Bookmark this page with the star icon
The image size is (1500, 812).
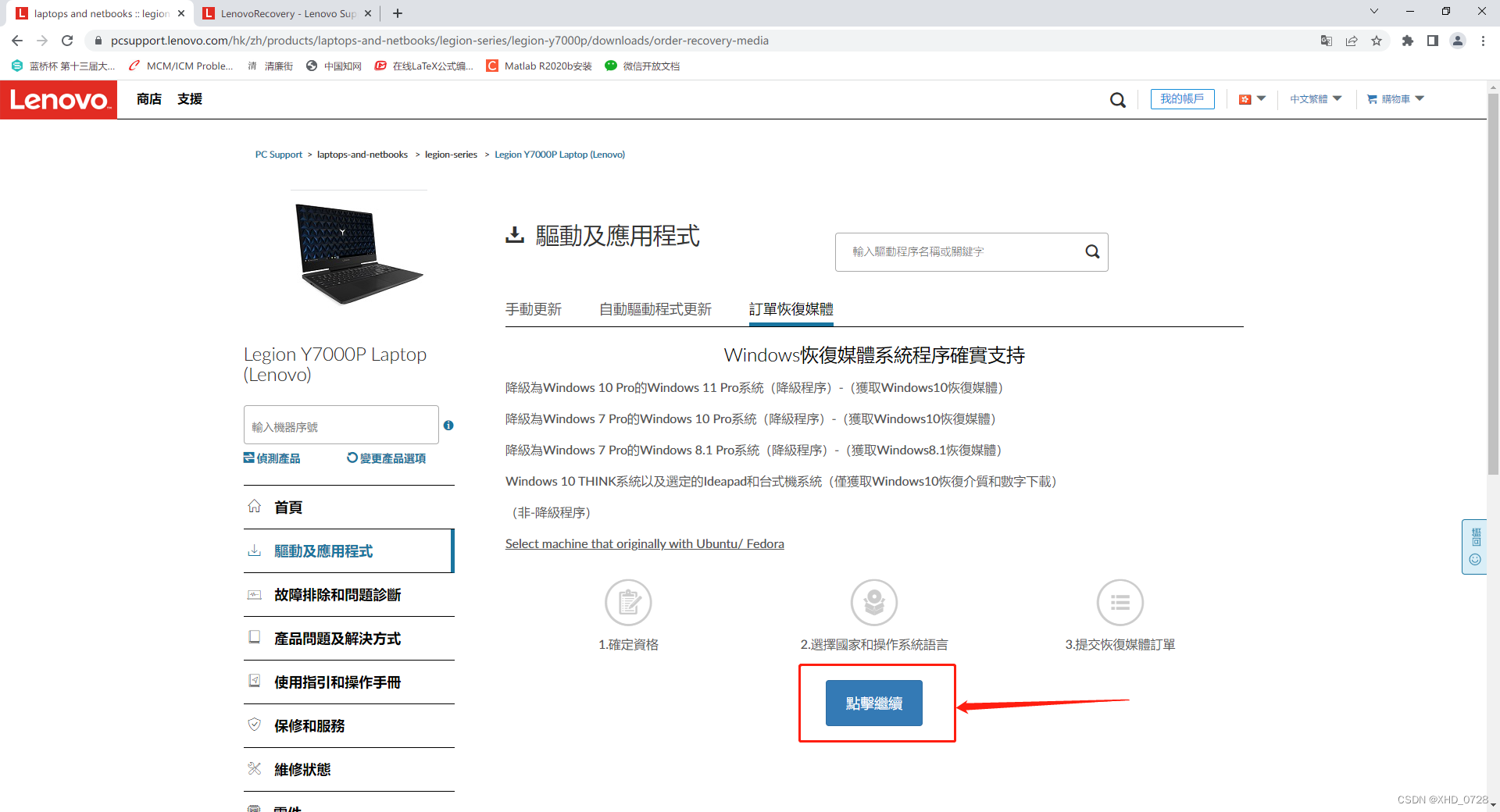point(1377,41)
